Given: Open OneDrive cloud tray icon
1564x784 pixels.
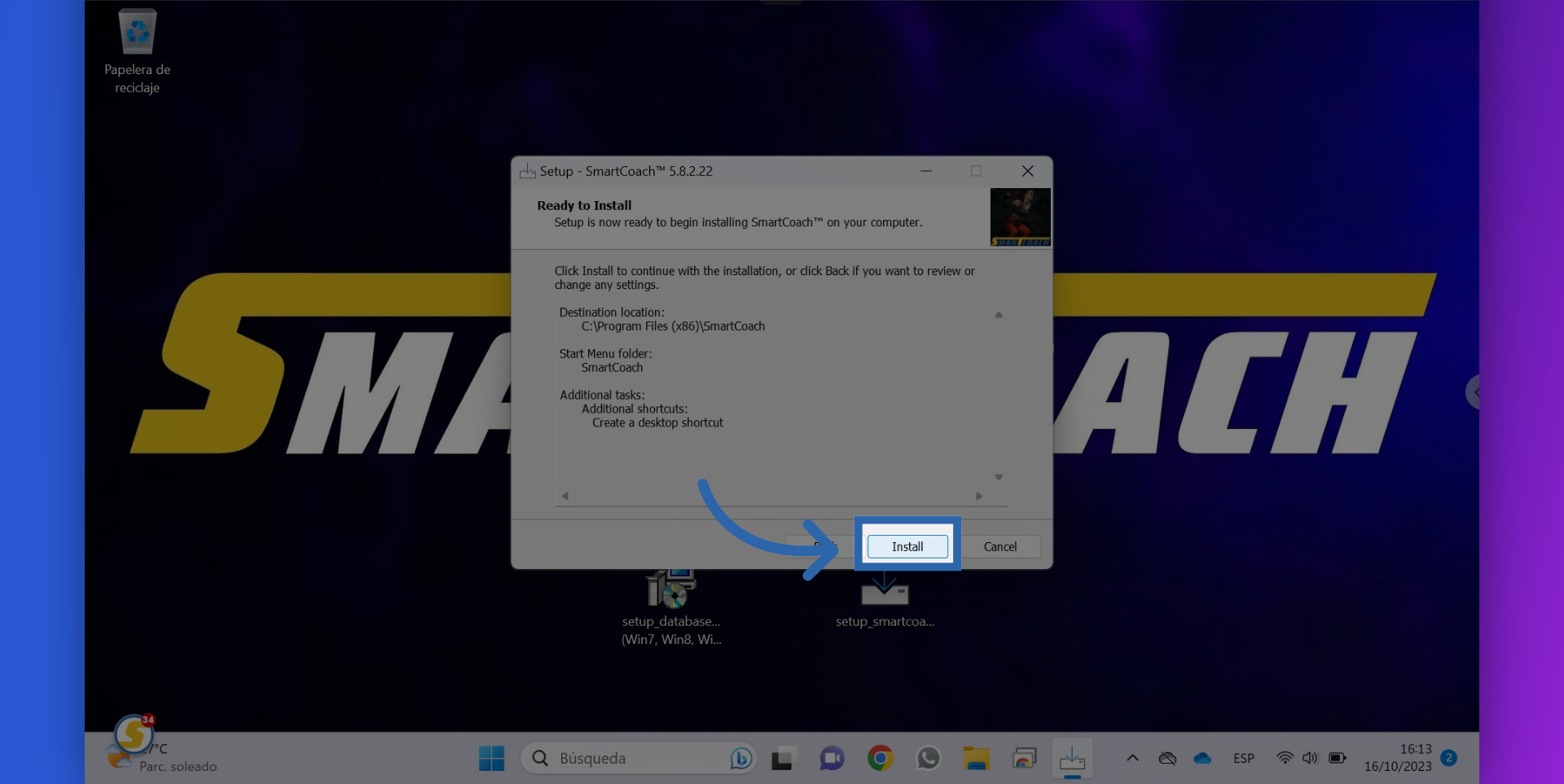Looking at the screenshot, I should [x=1202, y=758].
